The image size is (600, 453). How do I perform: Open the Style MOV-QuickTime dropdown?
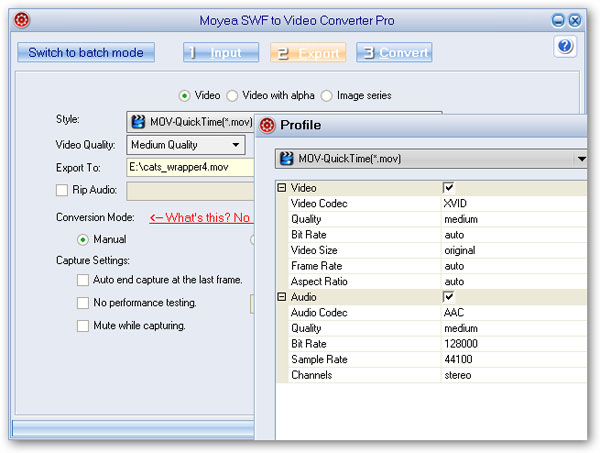[191, 122]
